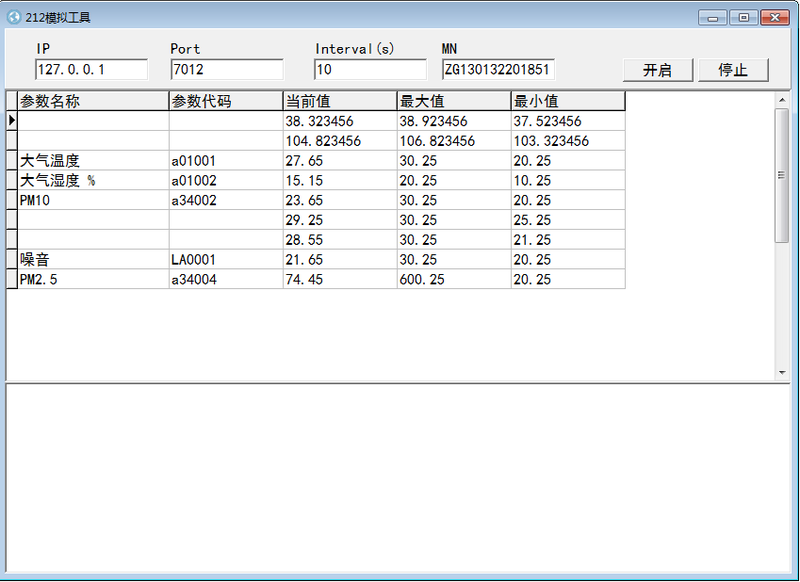
Task: Click min value 10.25 in 大气湿度 row
Action: coord(568,181)
